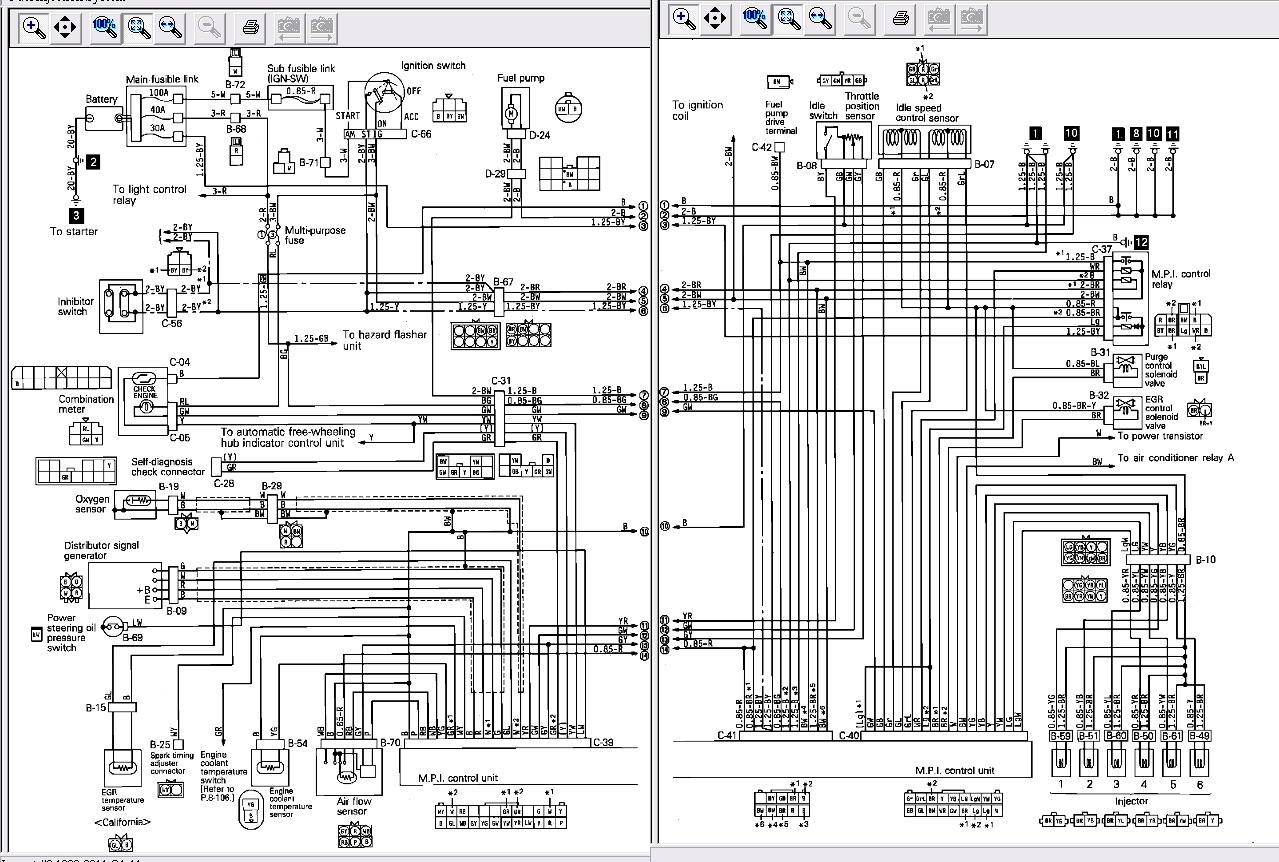The image size is (1279, 862).
Task: Activate the pan tool in right pane toolbar
Action: (715, 17)
